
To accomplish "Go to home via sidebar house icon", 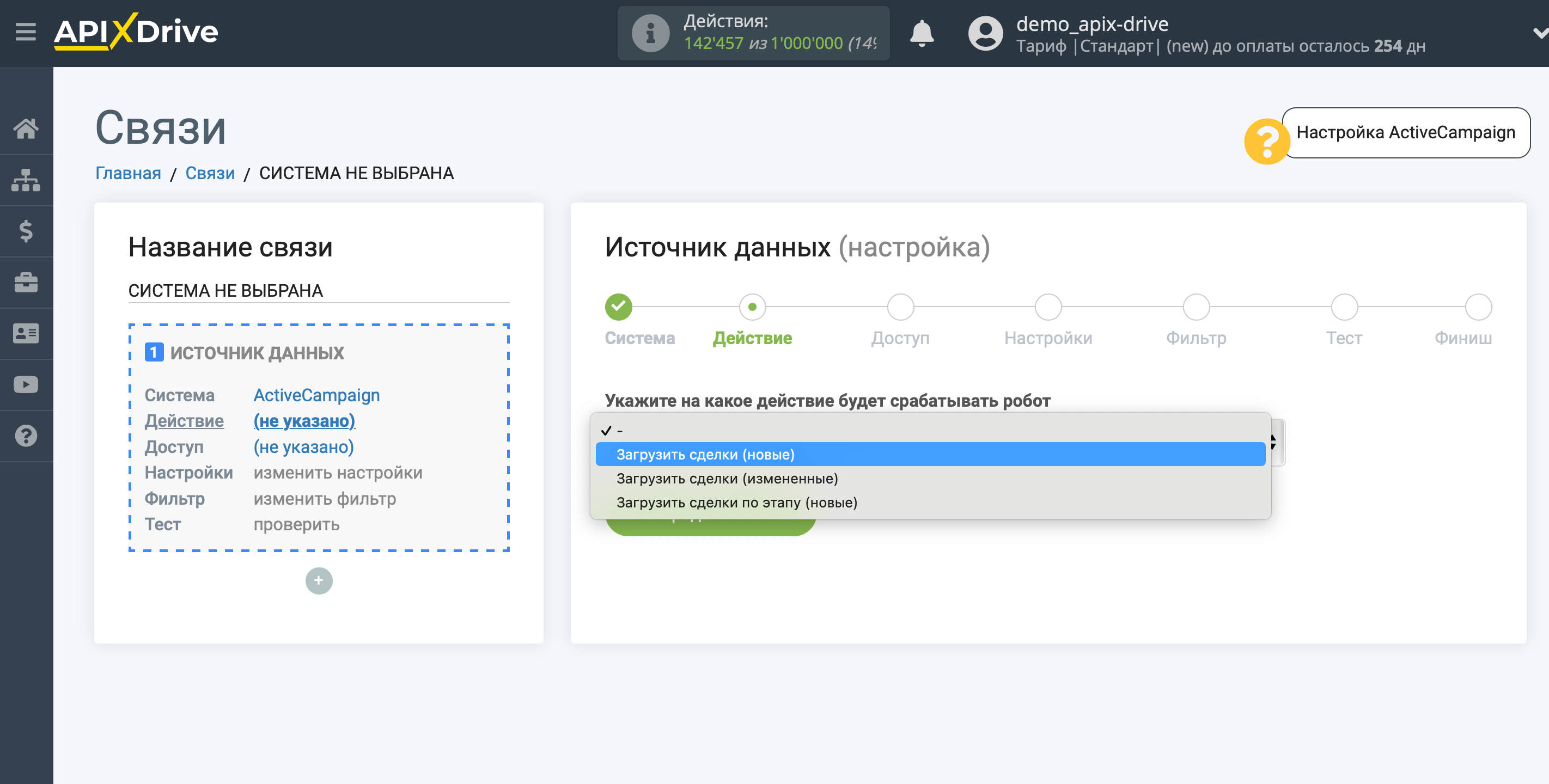I will [26, 128].
